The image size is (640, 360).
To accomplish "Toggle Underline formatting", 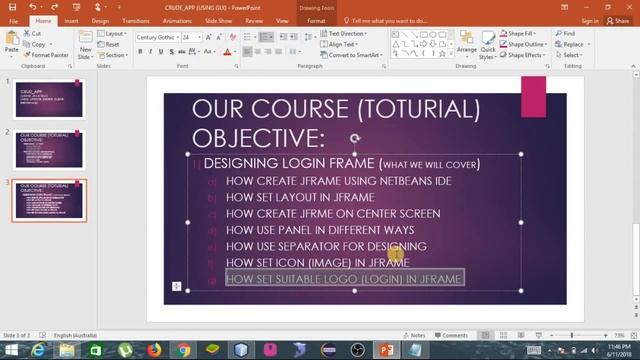I will tap(161, 51).
